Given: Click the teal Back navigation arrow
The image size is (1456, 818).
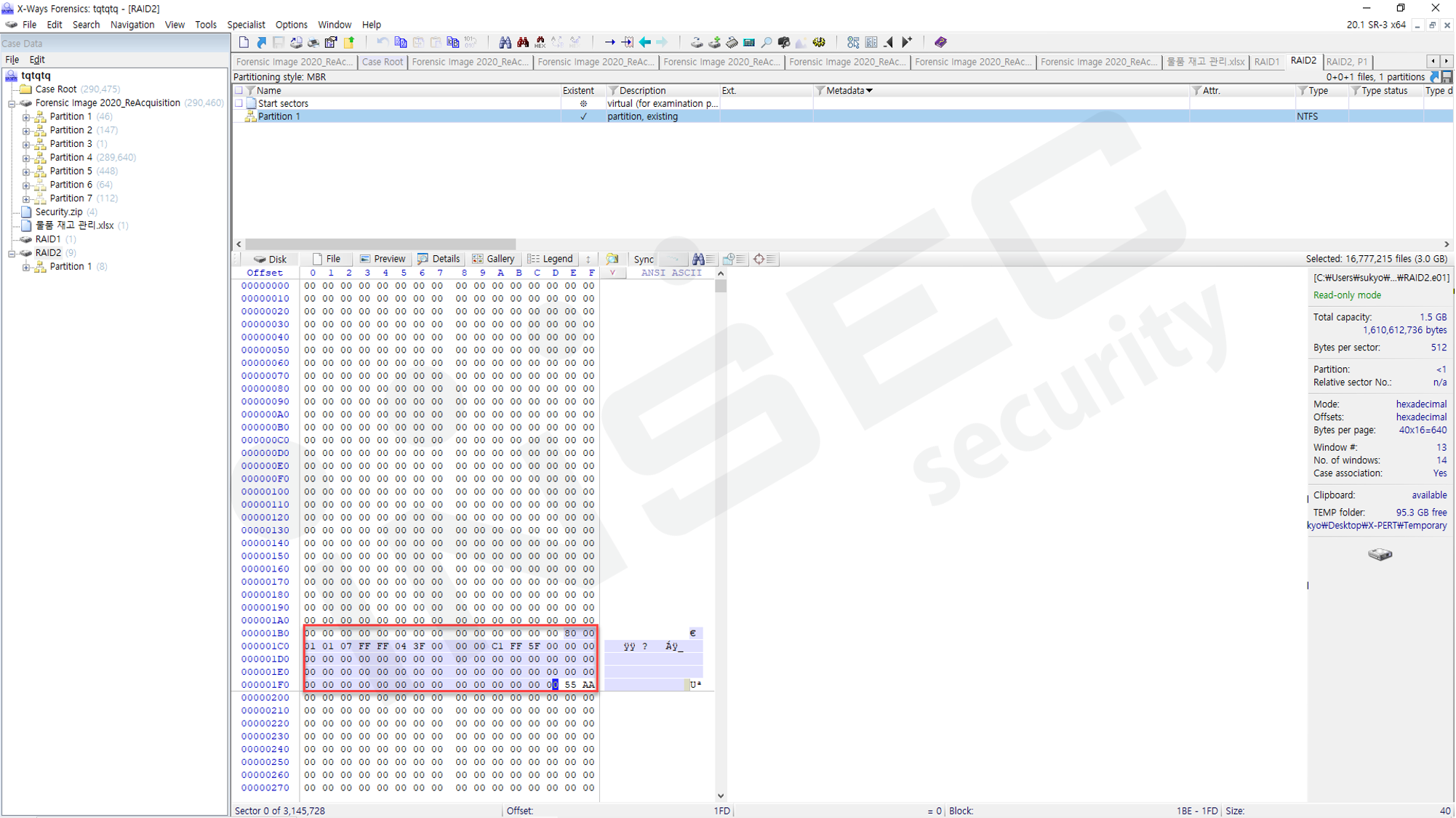Looking at the screenshot, I should pyautogui.click(x=644, y=42).
